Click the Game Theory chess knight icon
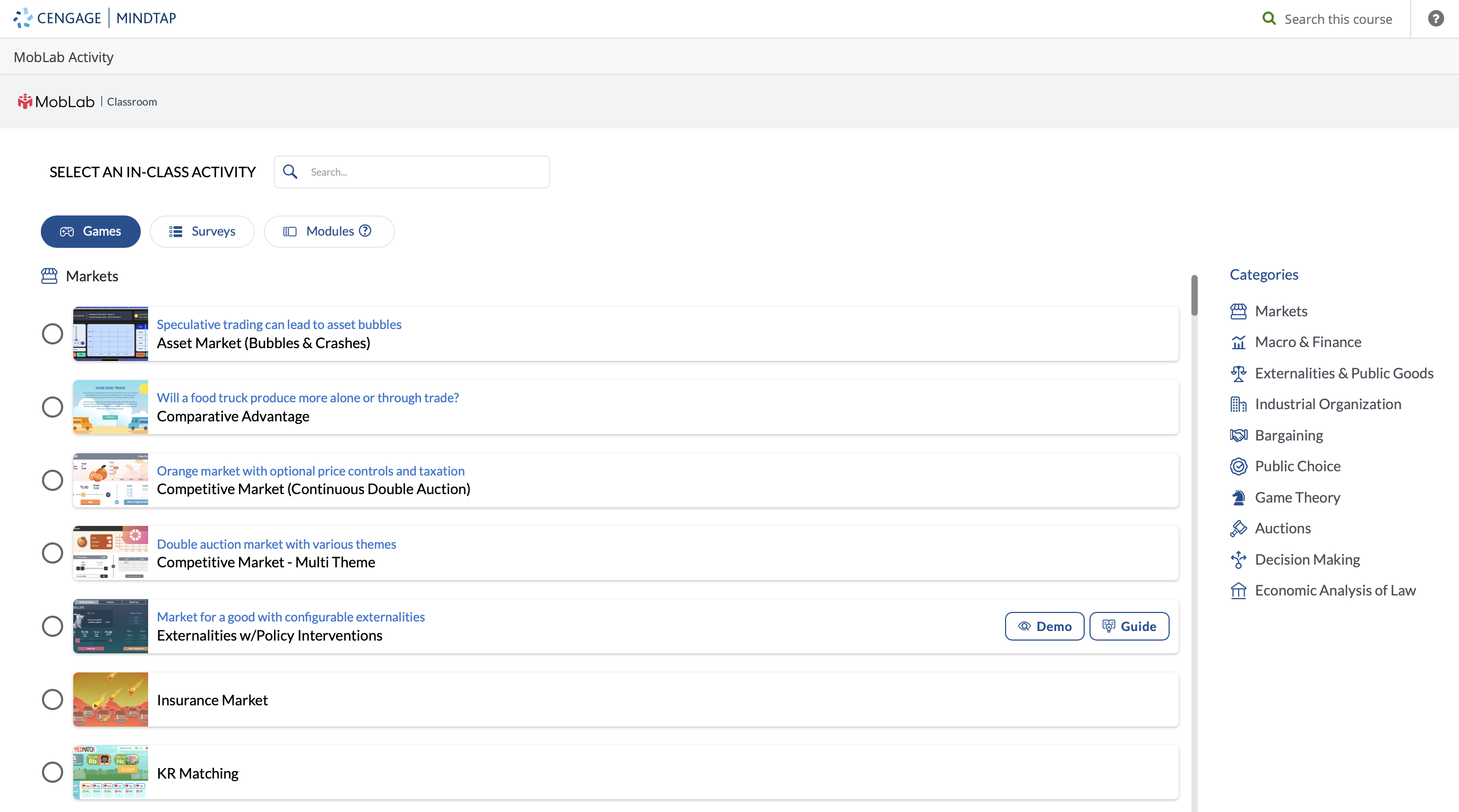1459x812 pixels. (x=1238, y=497)
